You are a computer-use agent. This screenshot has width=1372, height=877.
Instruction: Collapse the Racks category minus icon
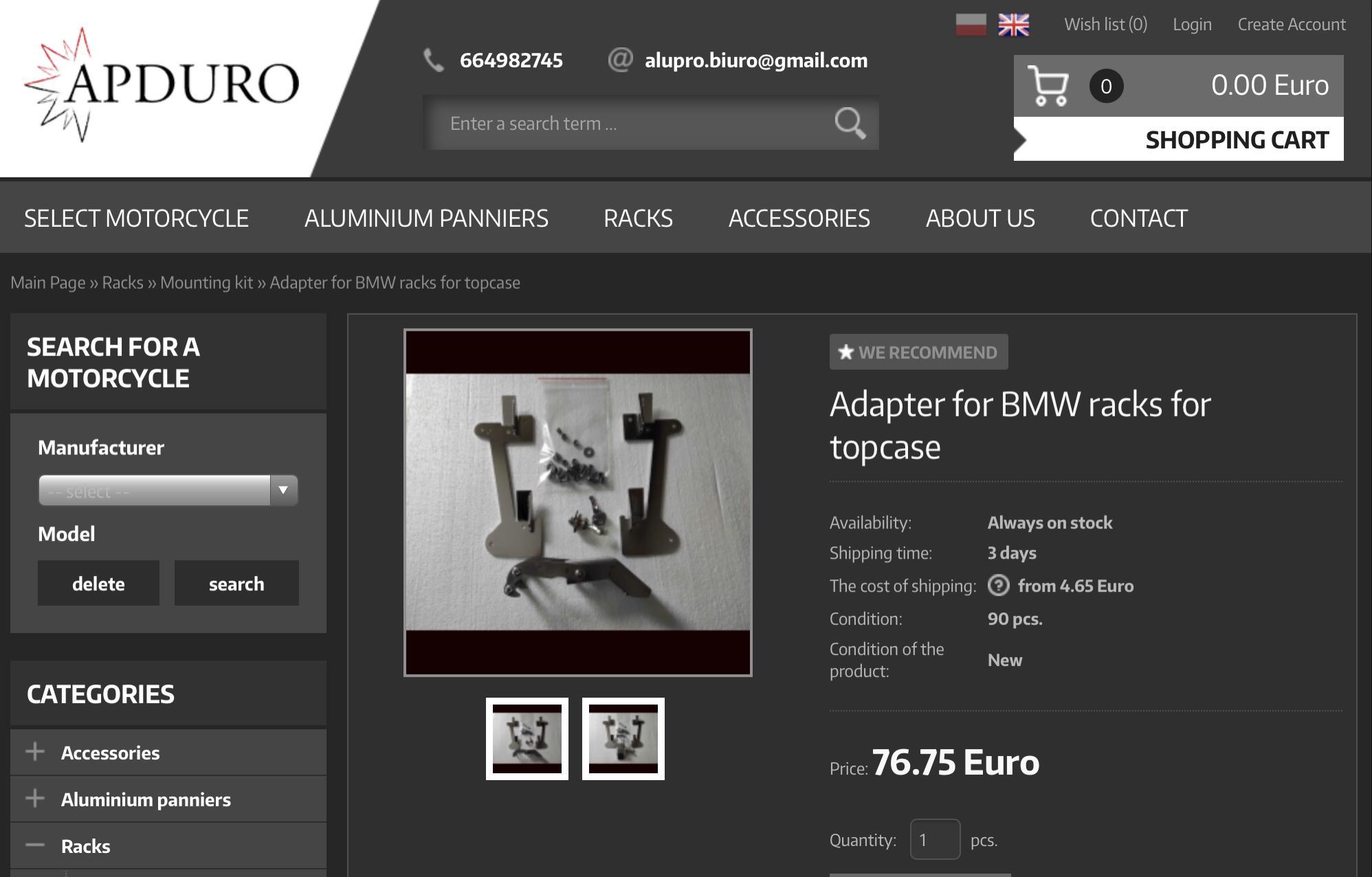35,845
